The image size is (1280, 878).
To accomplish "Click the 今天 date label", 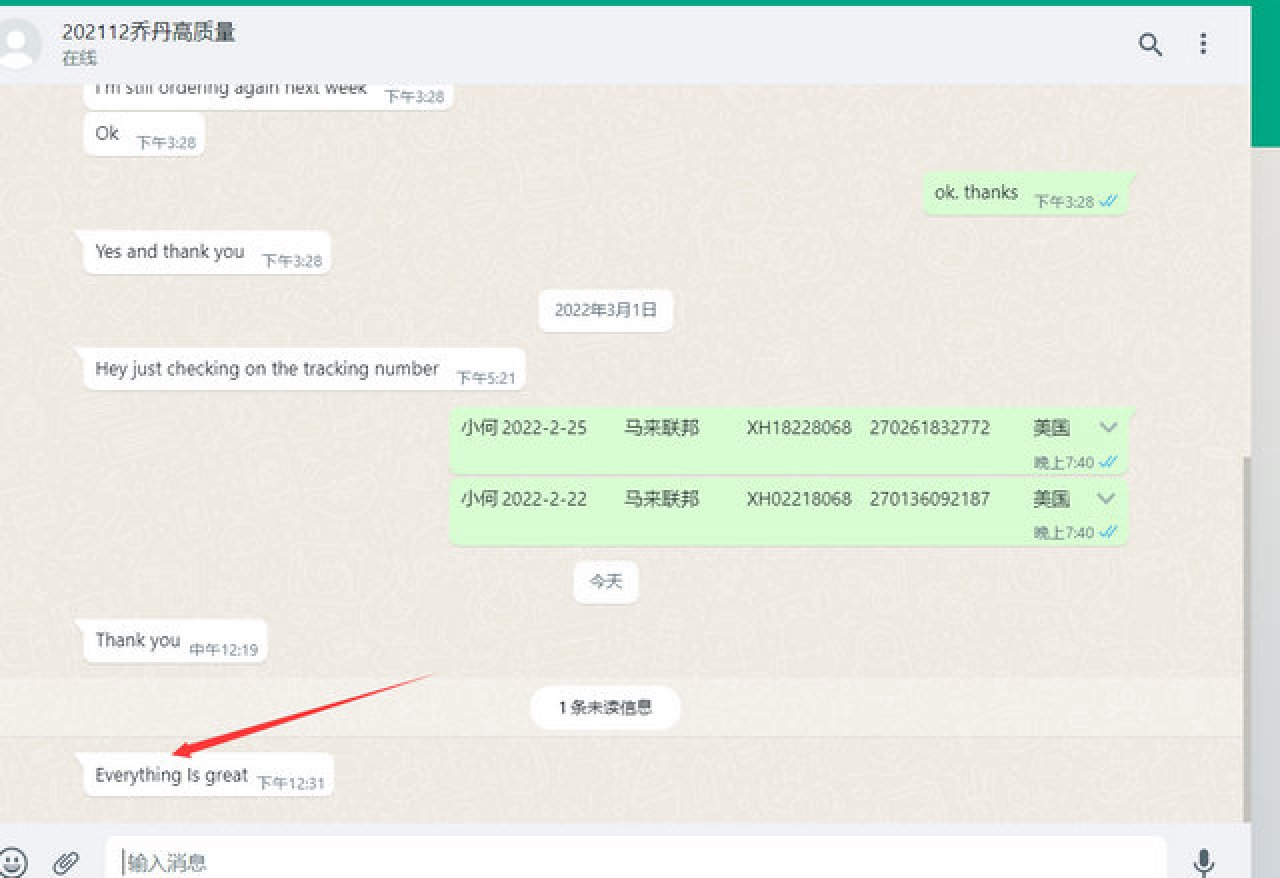I will click(606, 582).
